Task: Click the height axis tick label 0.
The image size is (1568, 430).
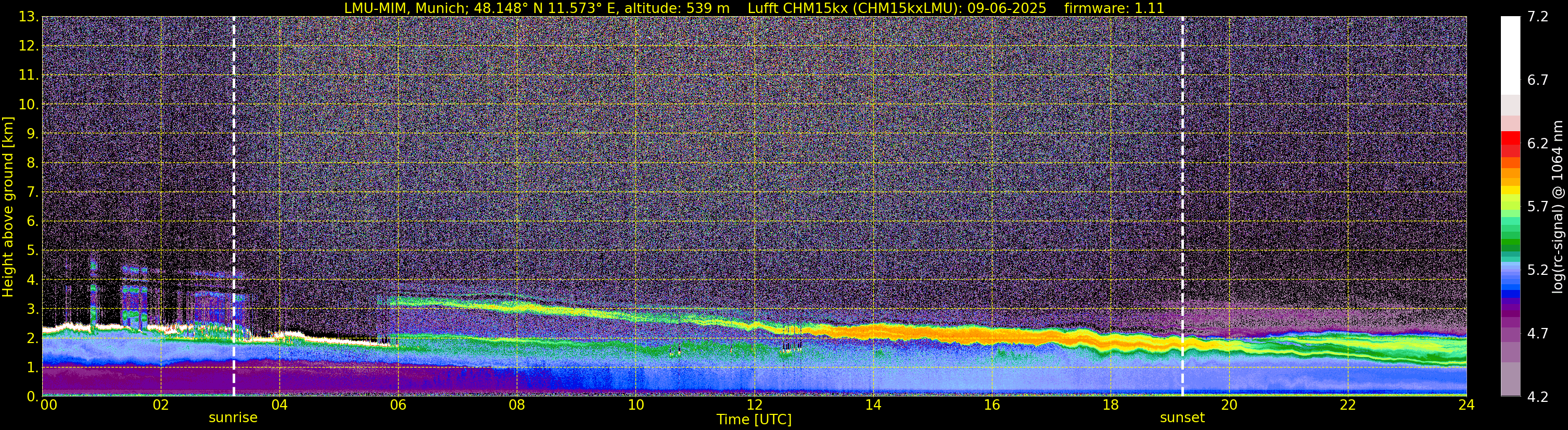Action: 32,397
